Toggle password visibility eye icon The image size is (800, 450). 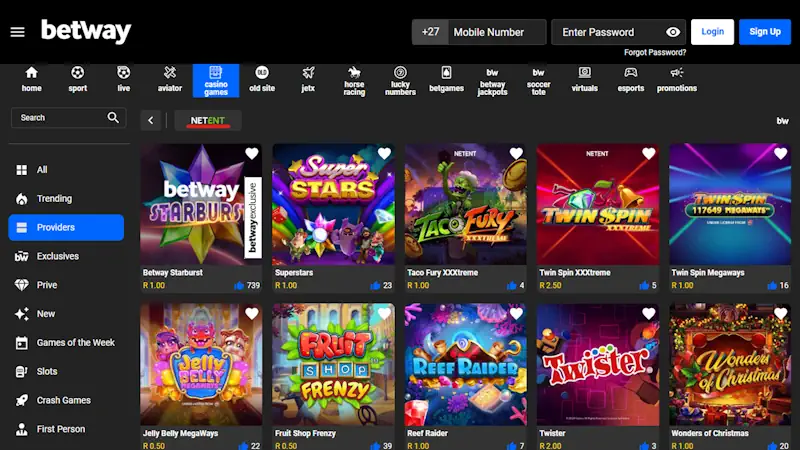[x=673, y=32]
